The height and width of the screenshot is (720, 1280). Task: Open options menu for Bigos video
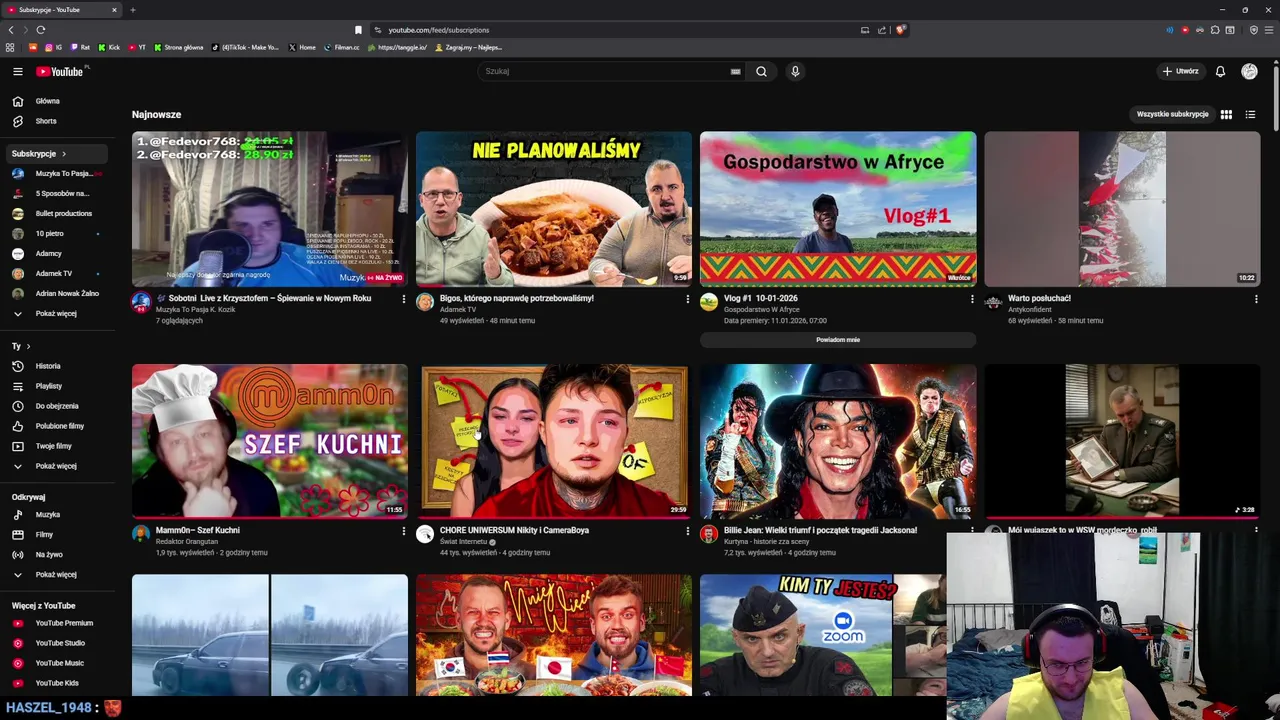(x=687, y=299)
